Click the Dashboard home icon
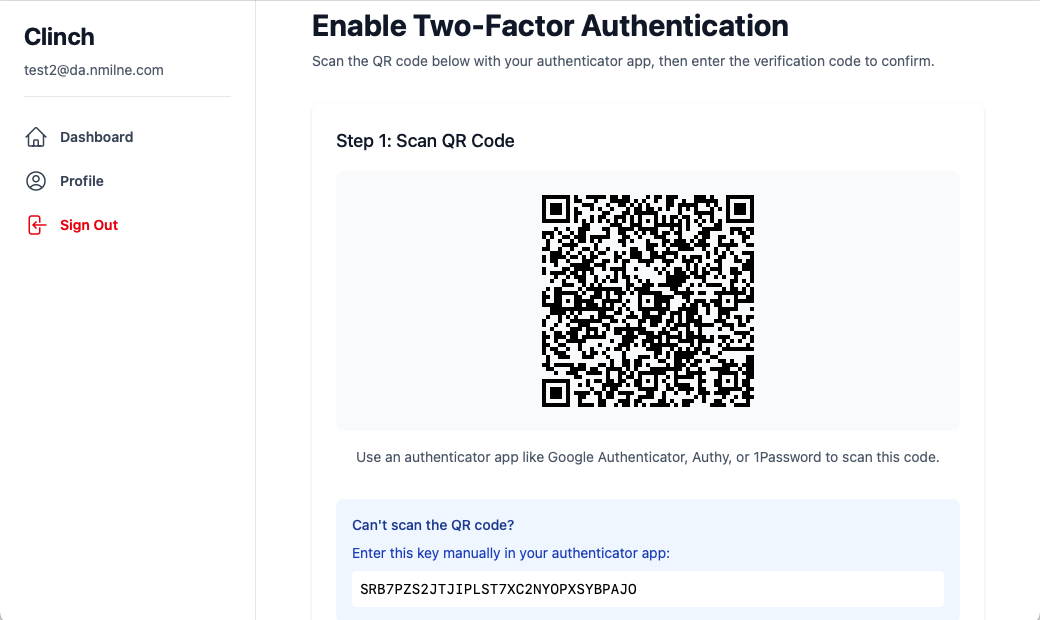Viewport: 1040px width, 620px height. pos(36,137)
